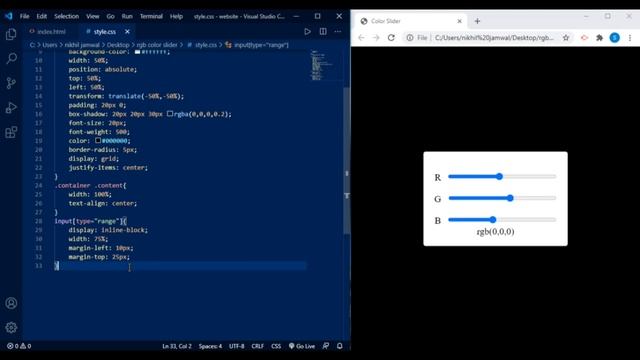Image resolution: width=640 pixels, height=360 pixels.
Task: Click the code minimap preview
Action: coord(322,65)
